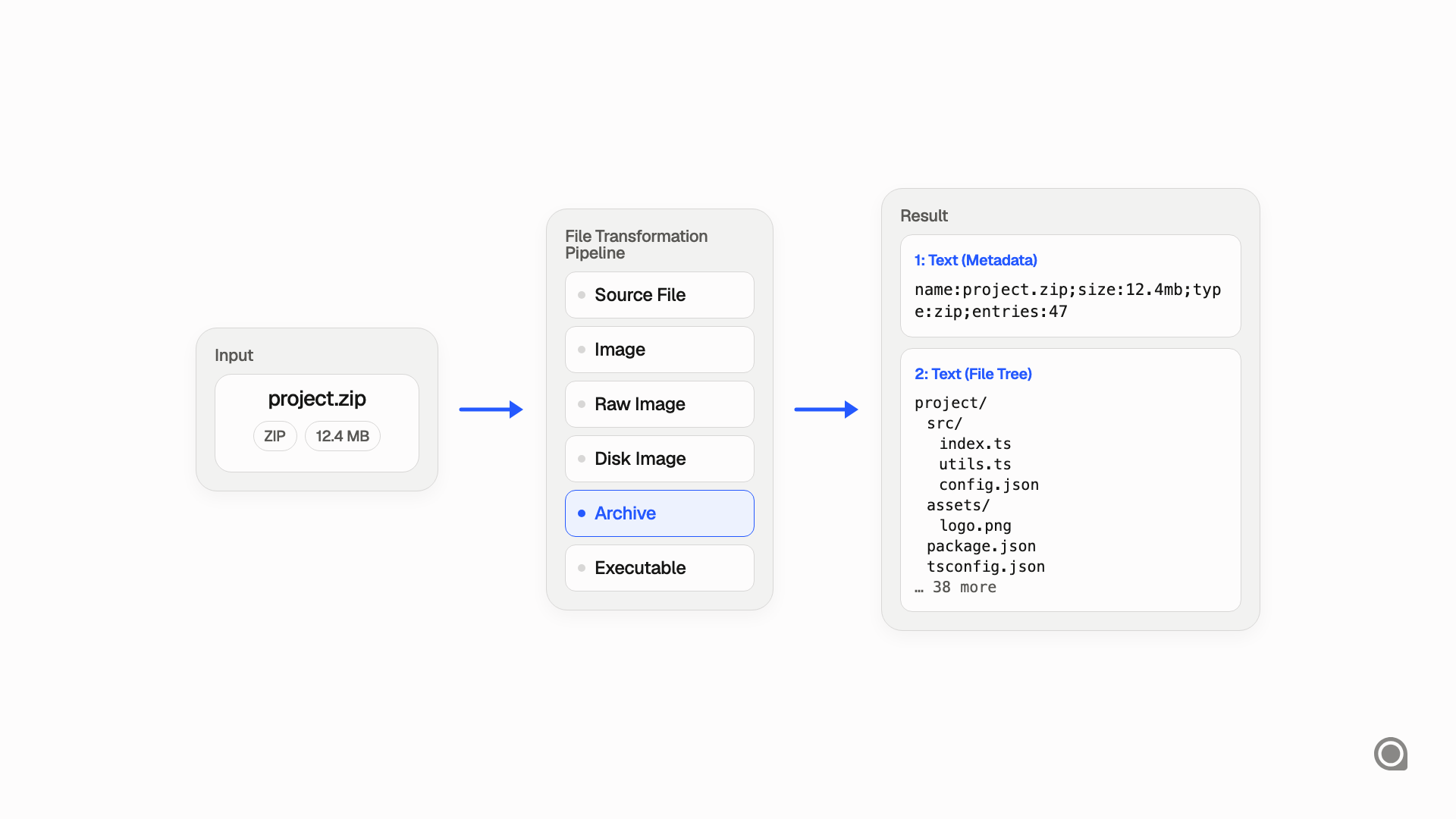Select the config.json file entry

988,485
